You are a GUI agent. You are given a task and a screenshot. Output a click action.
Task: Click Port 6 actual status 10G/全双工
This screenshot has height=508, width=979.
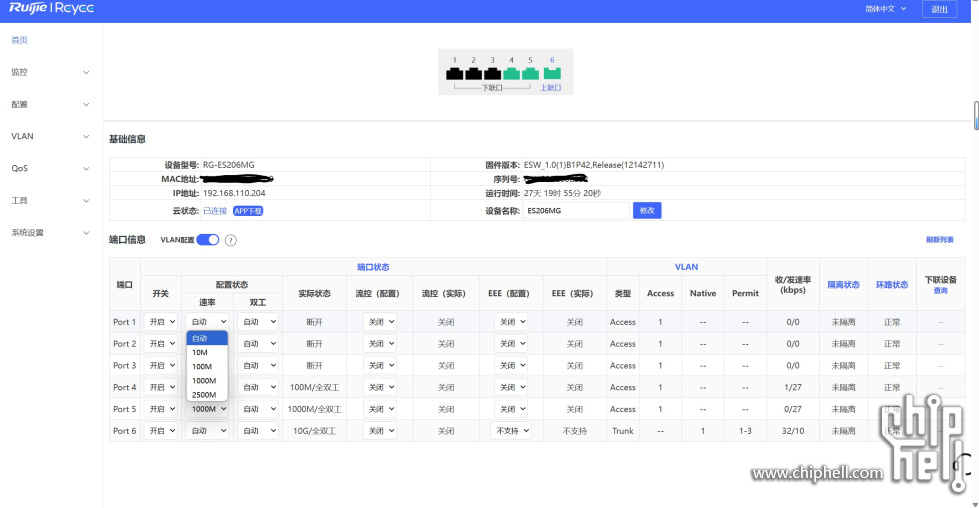[315, 431]
